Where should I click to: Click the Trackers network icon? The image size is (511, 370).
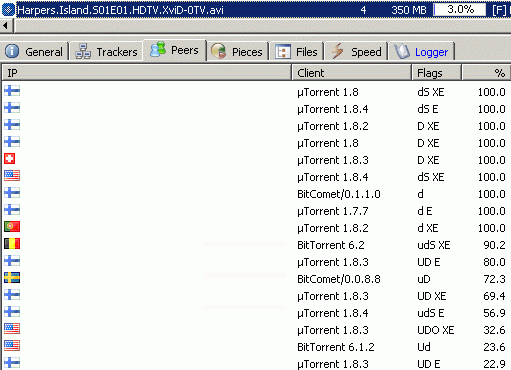point(83,51)
